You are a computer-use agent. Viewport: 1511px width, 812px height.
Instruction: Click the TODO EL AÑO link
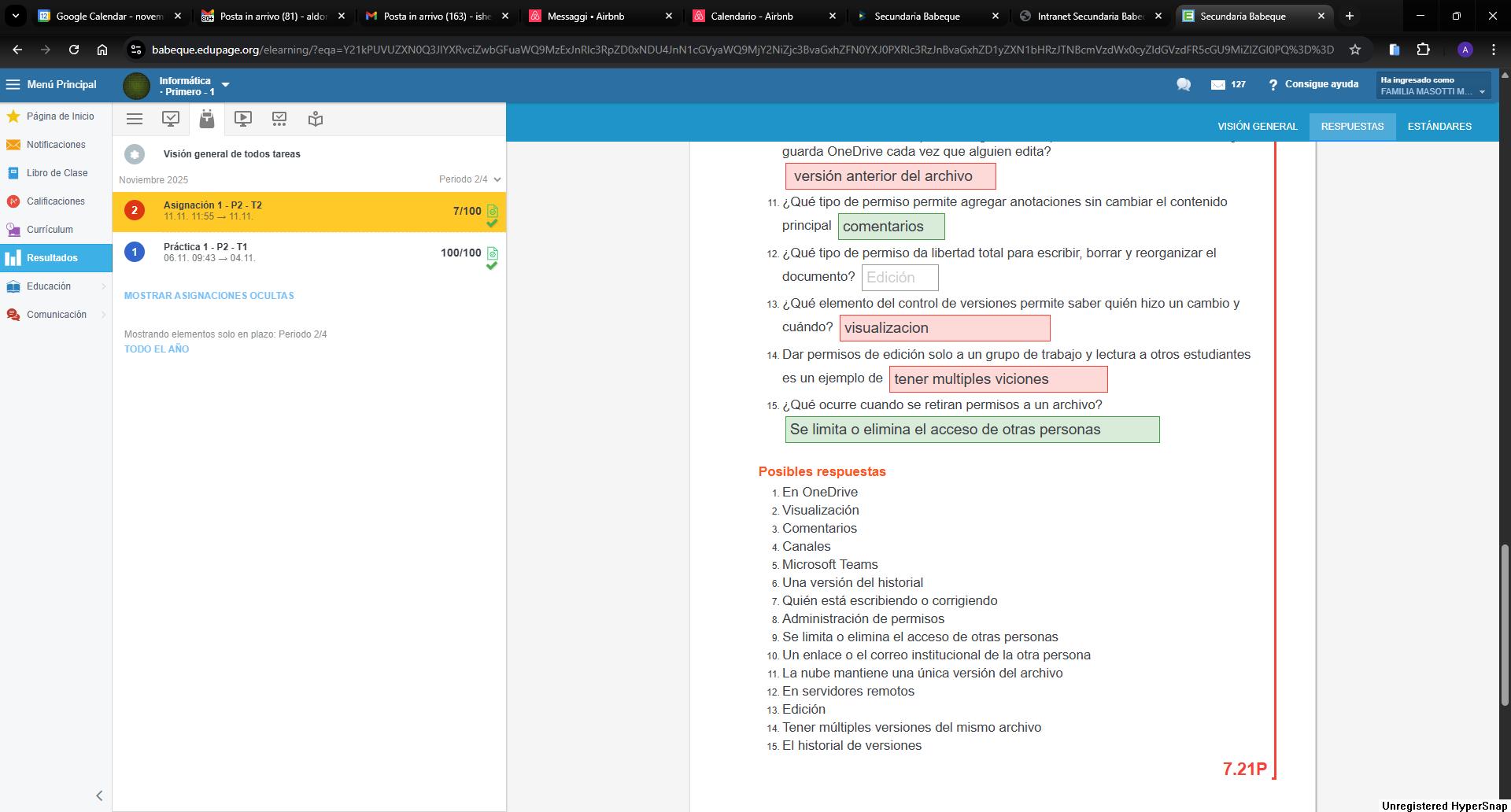click(x=156, y=349)
